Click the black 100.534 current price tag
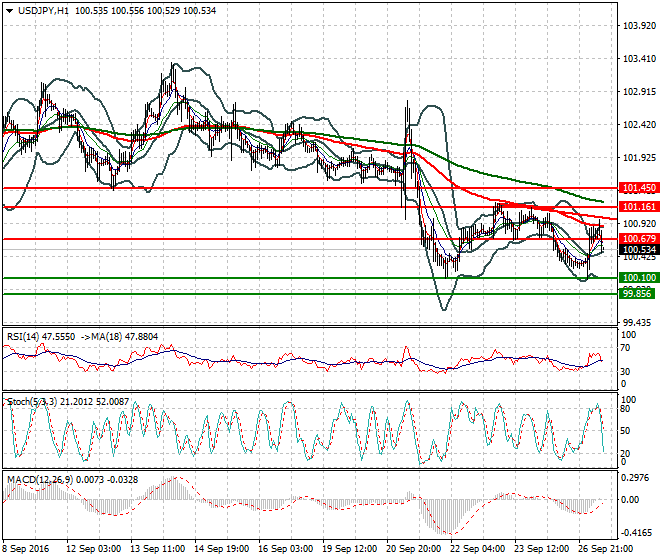 [638, 250]
